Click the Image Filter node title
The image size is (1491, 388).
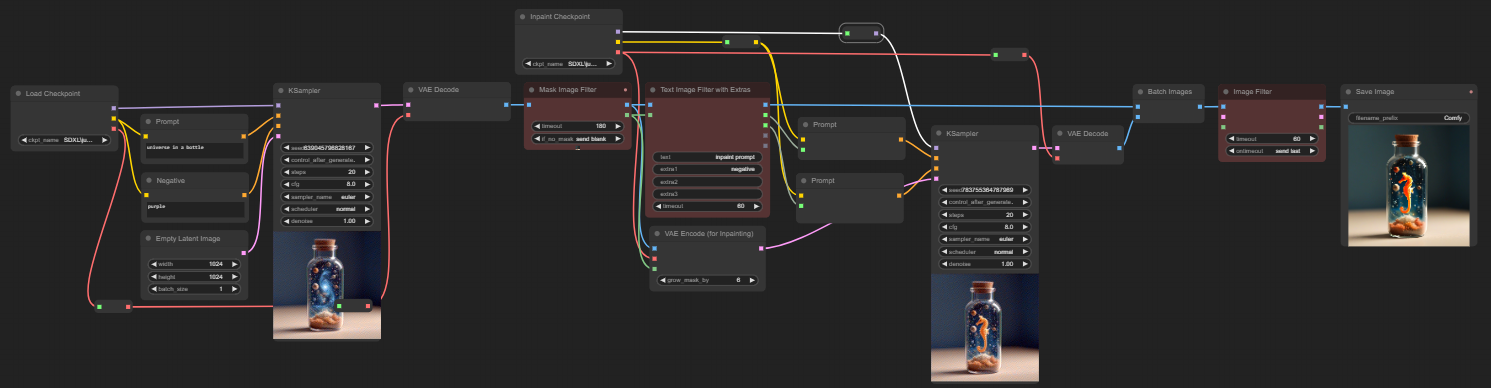[x=1253, y=91]
